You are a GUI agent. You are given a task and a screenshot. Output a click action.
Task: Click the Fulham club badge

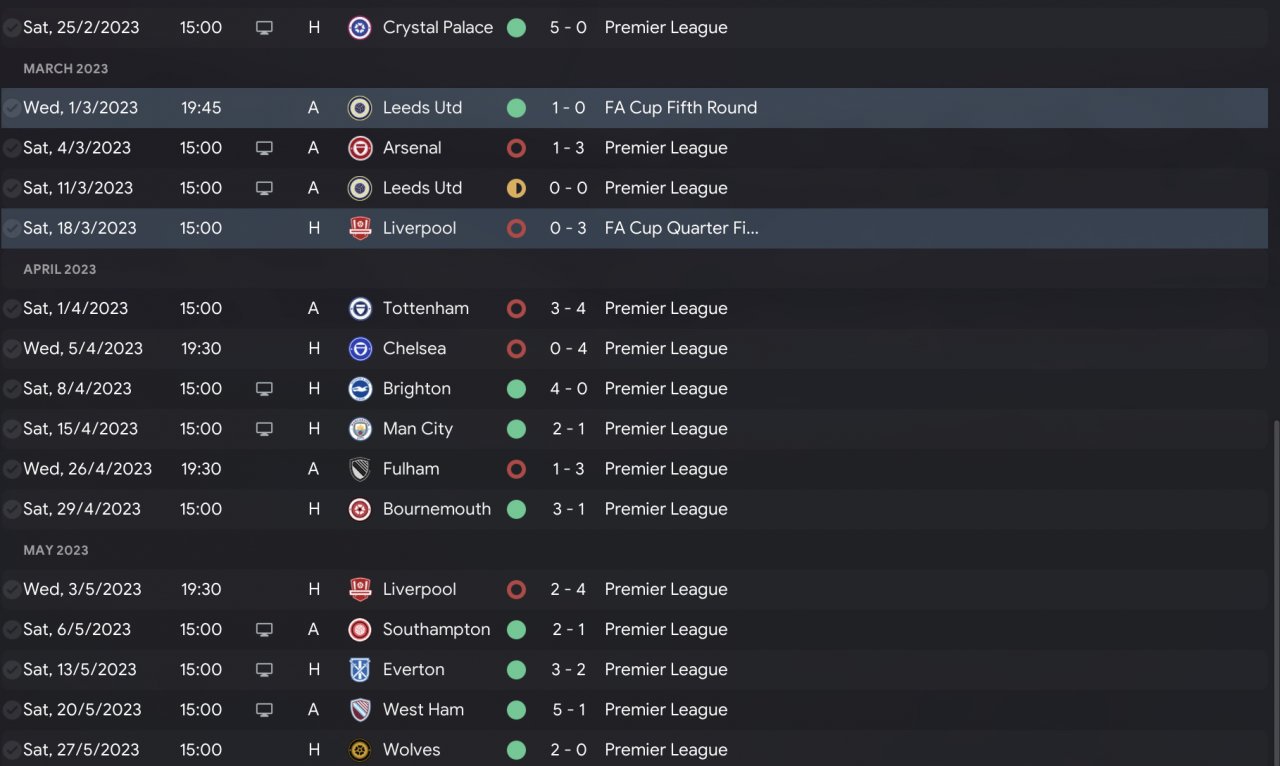[x=360, y=469]
